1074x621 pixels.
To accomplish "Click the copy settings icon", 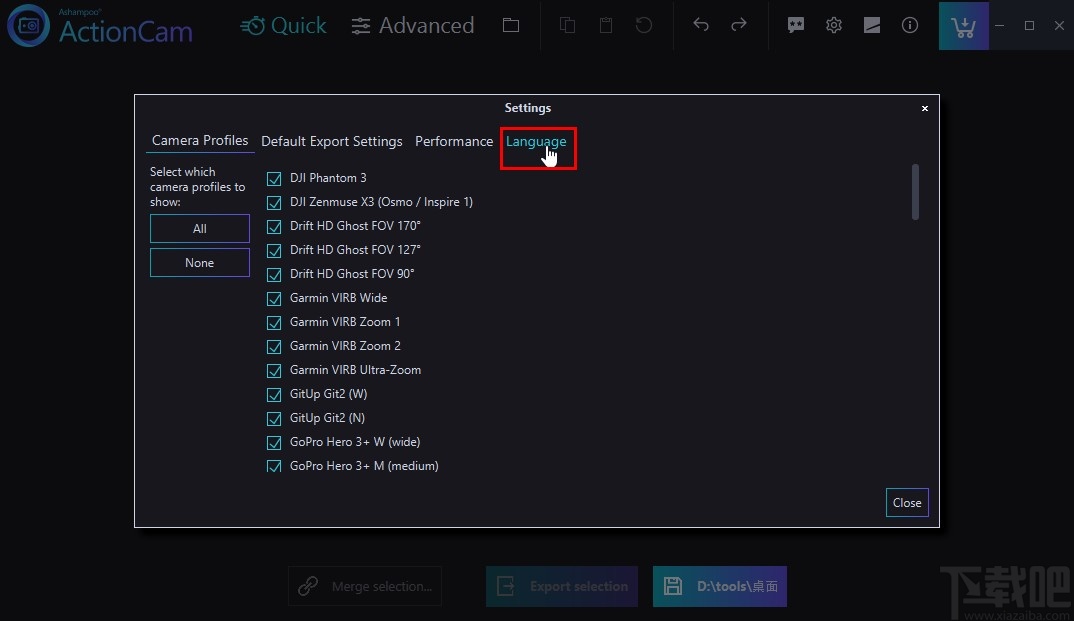I will (x=567, y=25).
